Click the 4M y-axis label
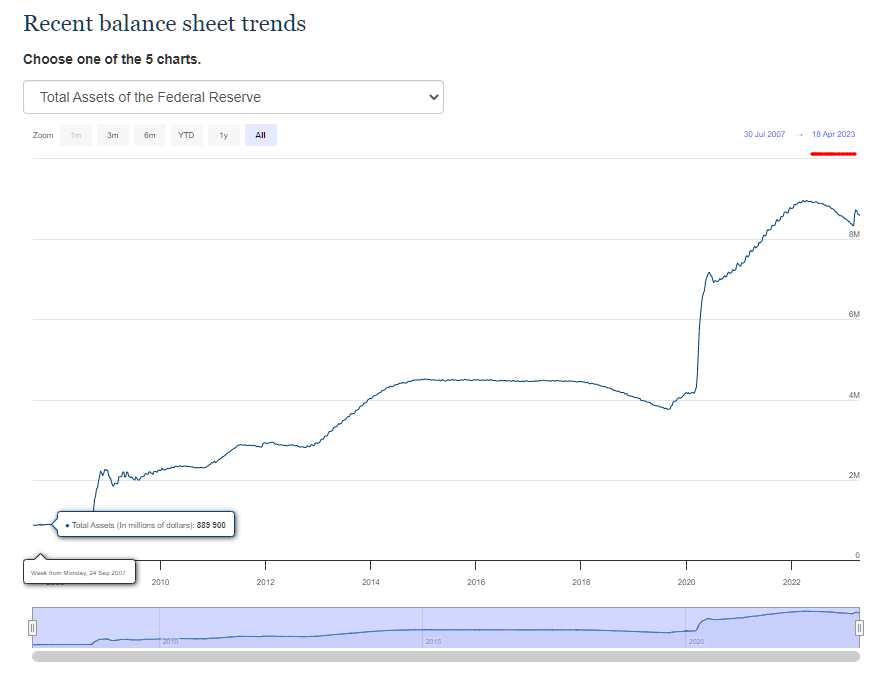This screenshot has height=681, width=889. pyautogui.click(x=854, y=395)
